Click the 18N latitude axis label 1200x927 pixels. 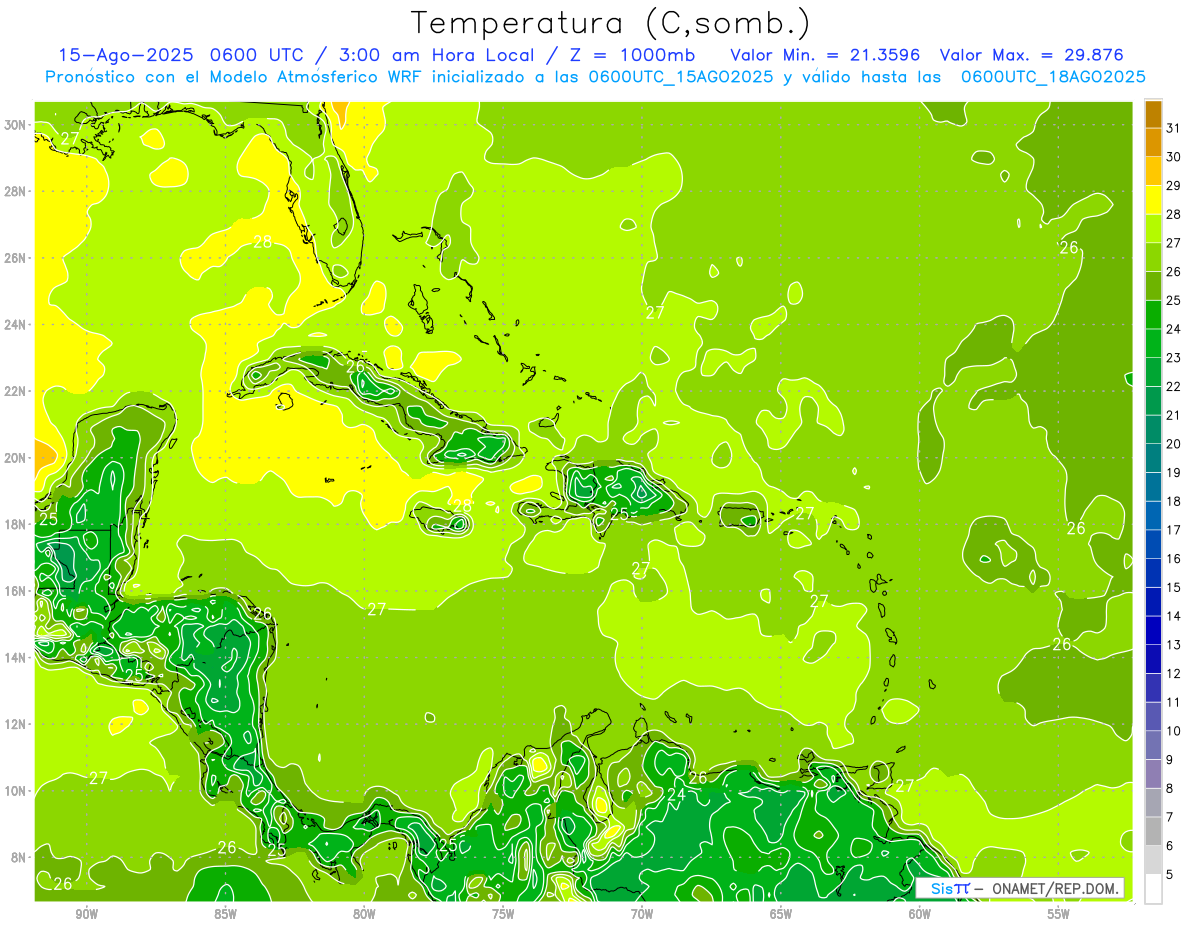click(14, 524)
